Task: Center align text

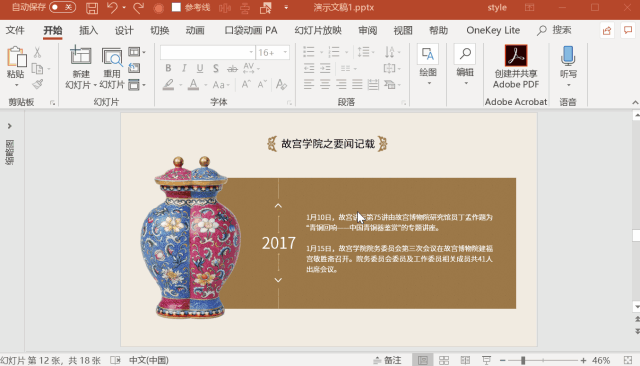Action: (x=325, y=84)
